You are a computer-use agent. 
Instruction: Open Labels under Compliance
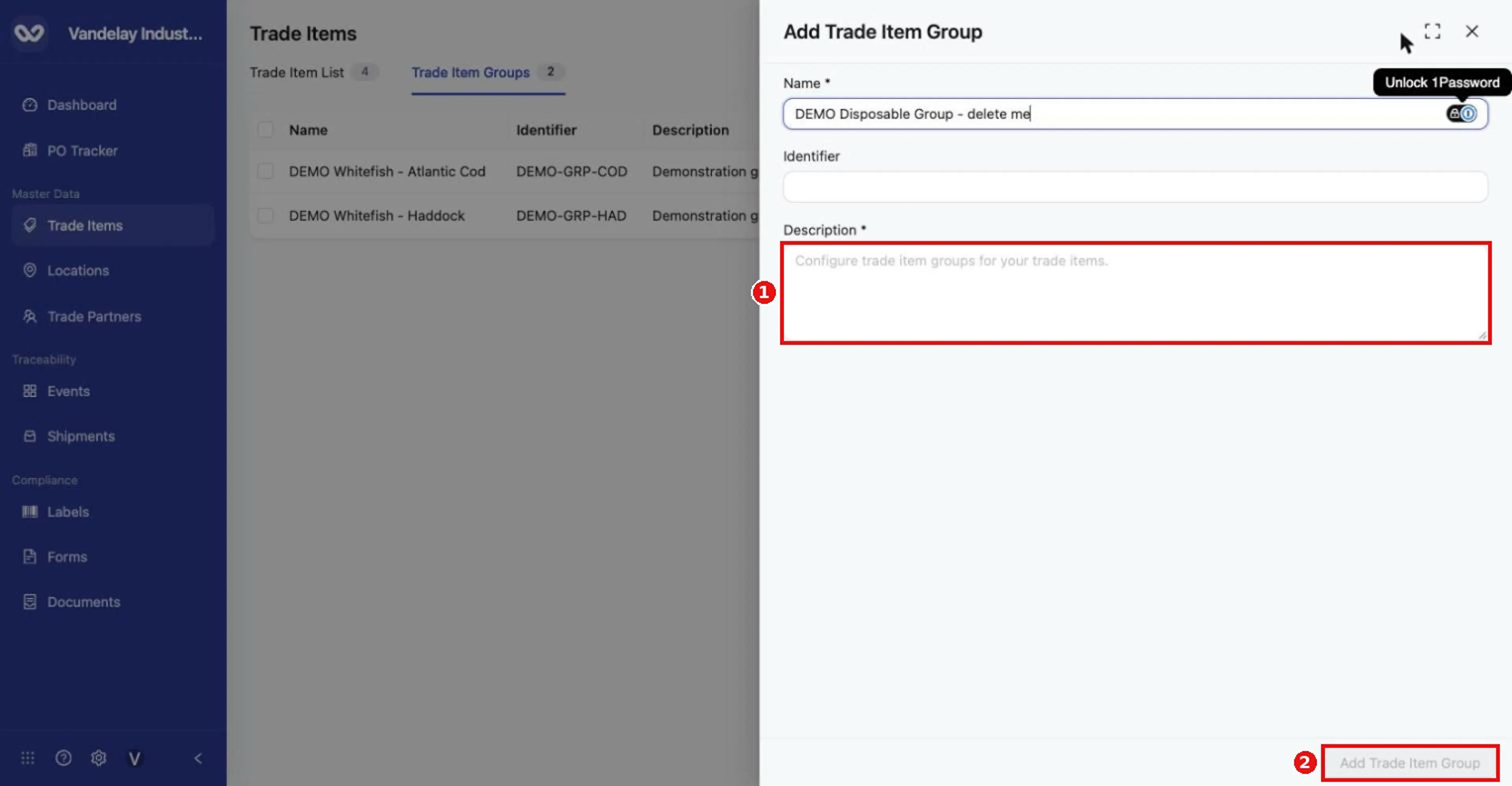pos(112,512)
